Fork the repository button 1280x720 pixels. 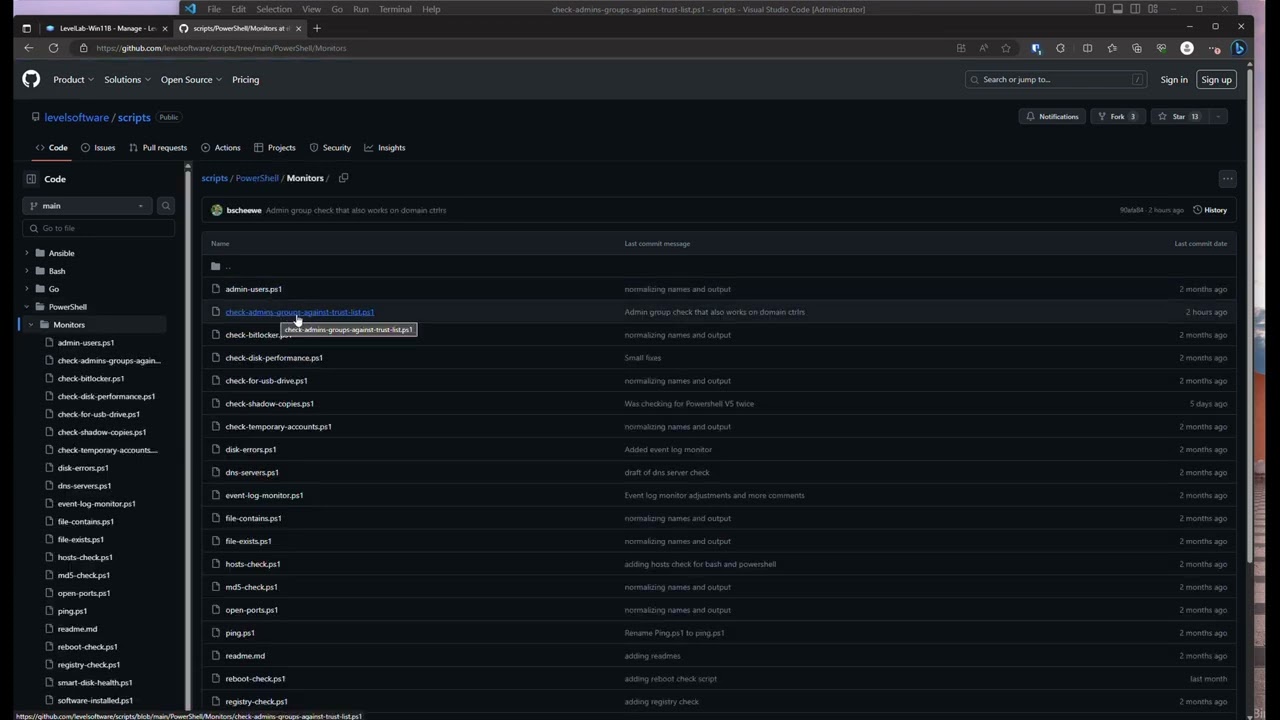[1117, 116]
